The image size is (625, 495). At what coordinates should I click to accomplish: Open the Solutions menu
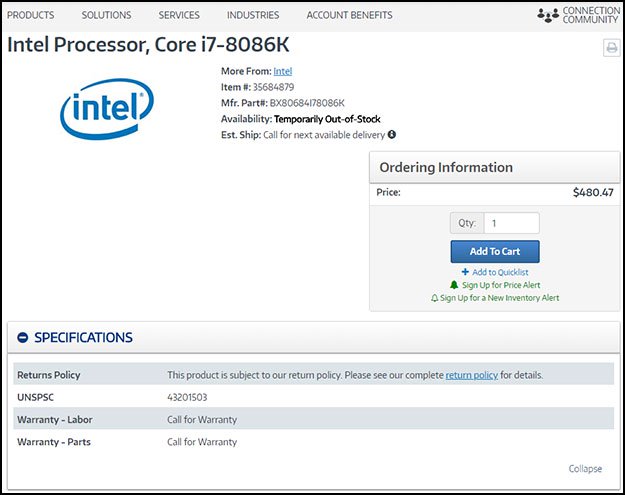click(106, 15)
